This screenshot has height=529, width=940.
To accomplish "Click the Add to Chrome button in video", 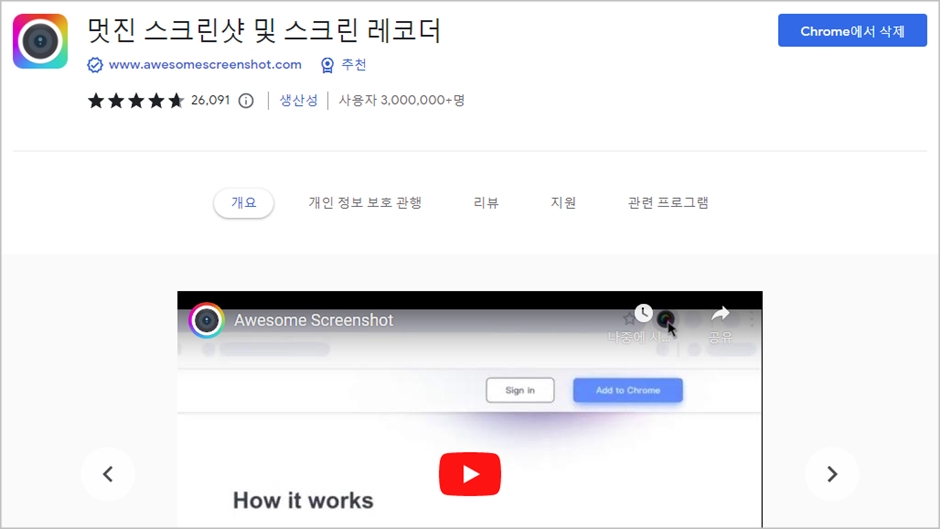I will (628, 390).
